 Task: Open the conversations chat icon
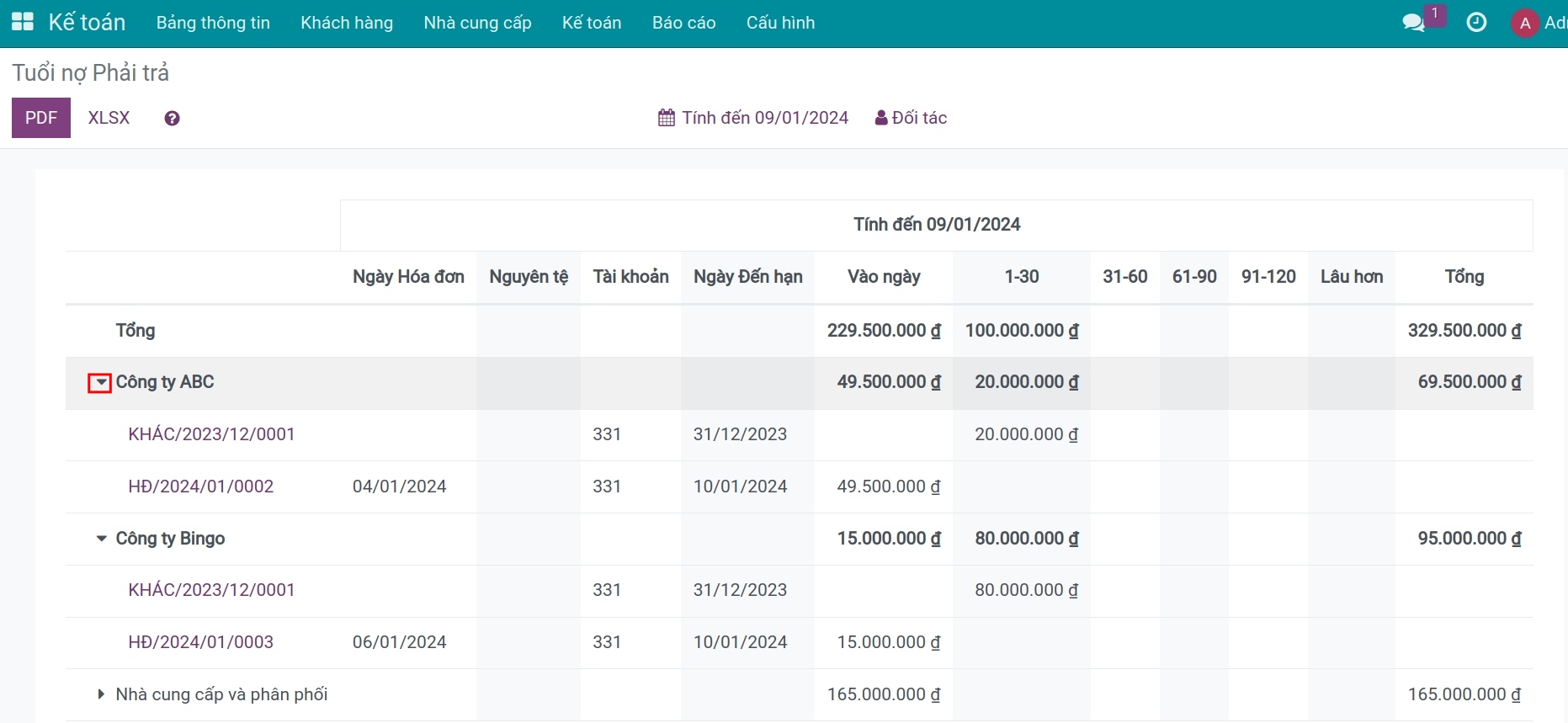pyautogui.click(x=1414, y=23)
